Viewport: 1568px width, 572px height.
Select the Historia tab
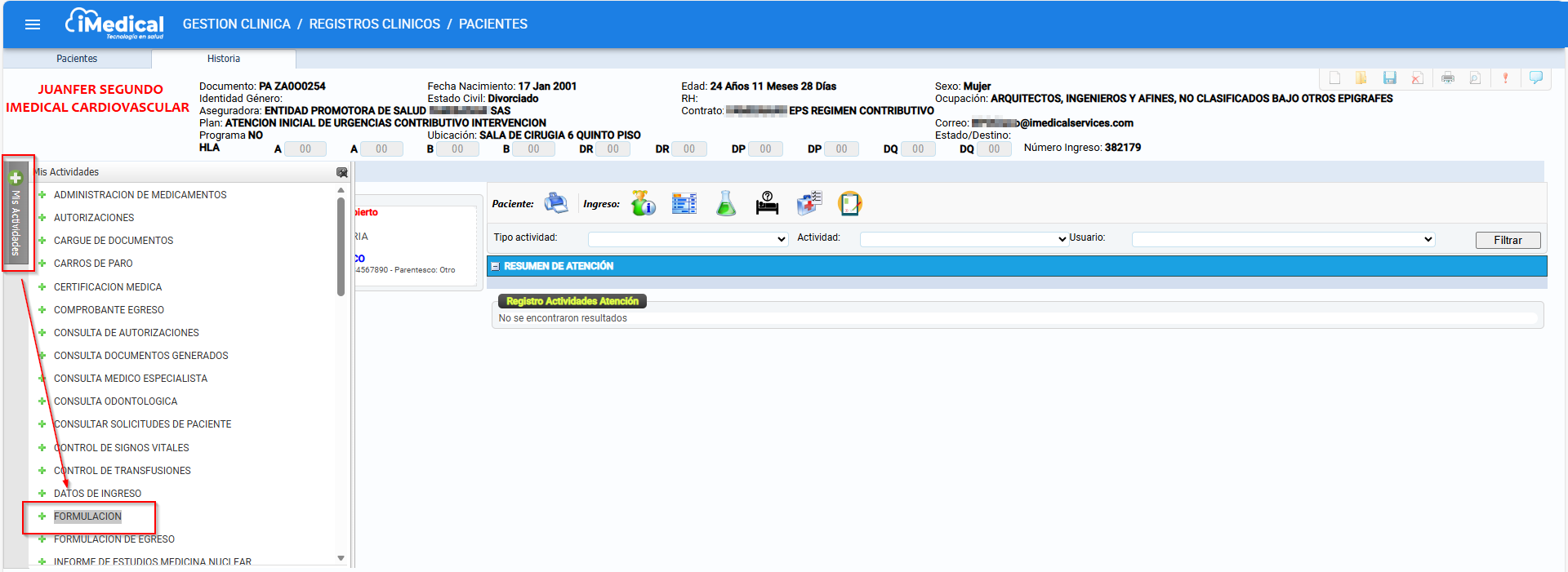click(x=224, y=59)
